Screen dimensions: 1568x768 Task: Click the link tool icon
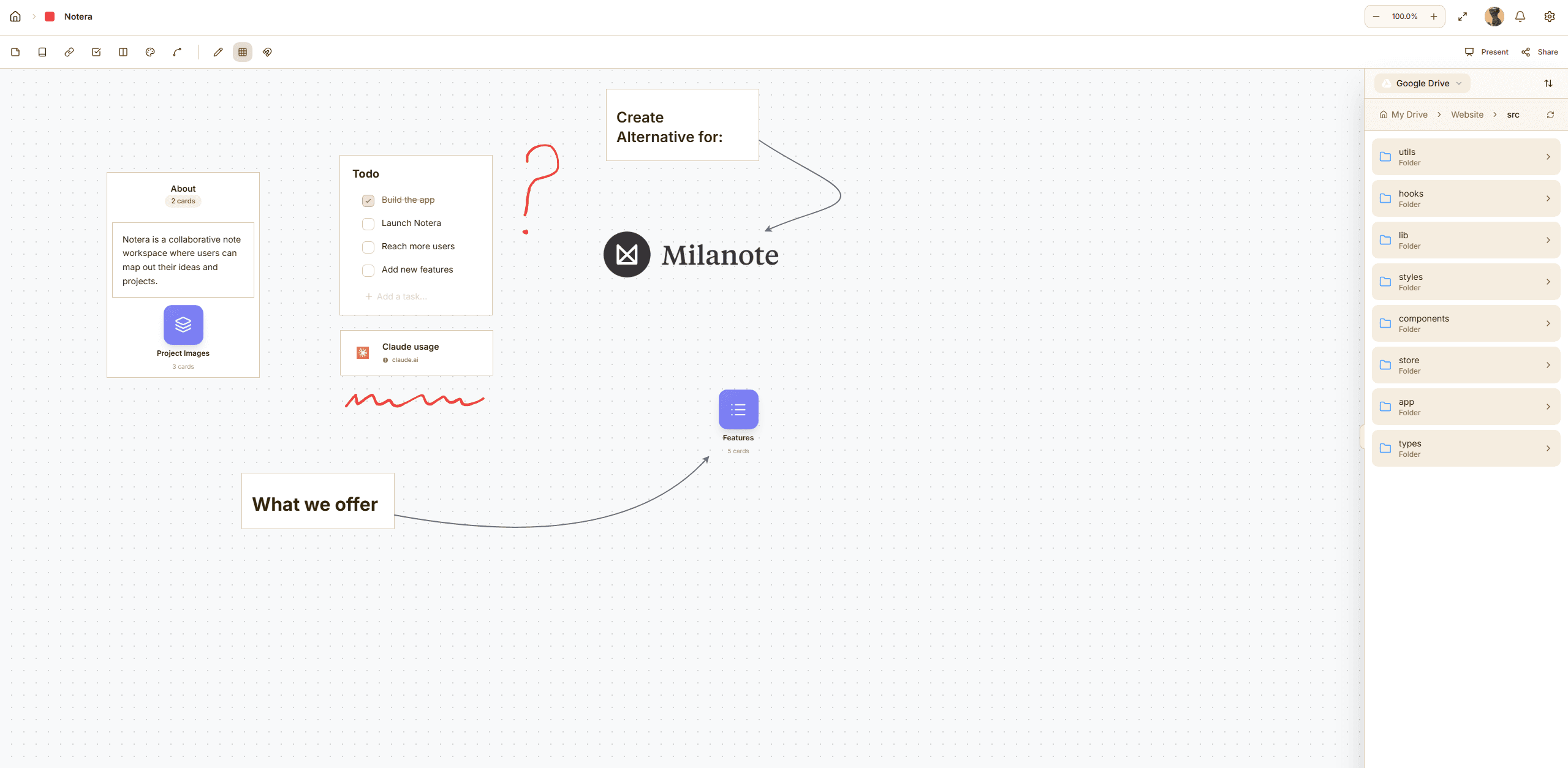[69, 52]
